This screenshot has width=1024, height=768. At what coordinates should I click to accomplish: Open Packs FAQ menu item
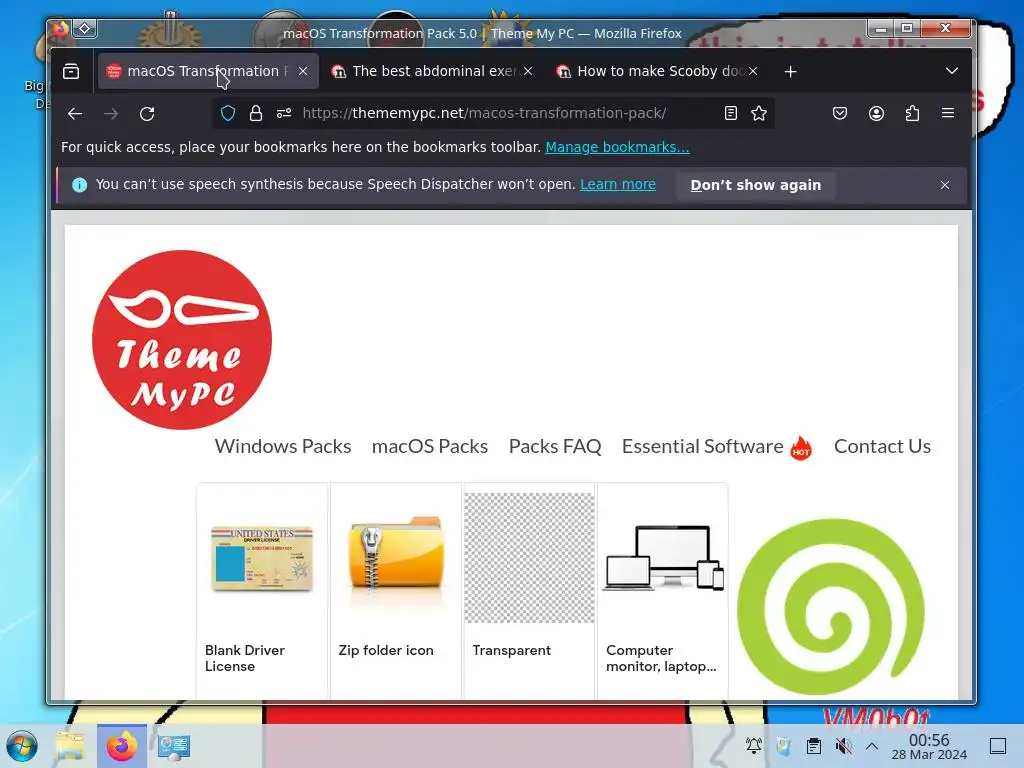point(555,446)
